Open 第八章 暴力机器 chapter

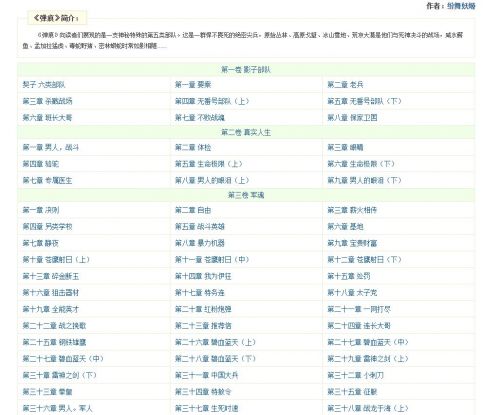tap(200, 243)
